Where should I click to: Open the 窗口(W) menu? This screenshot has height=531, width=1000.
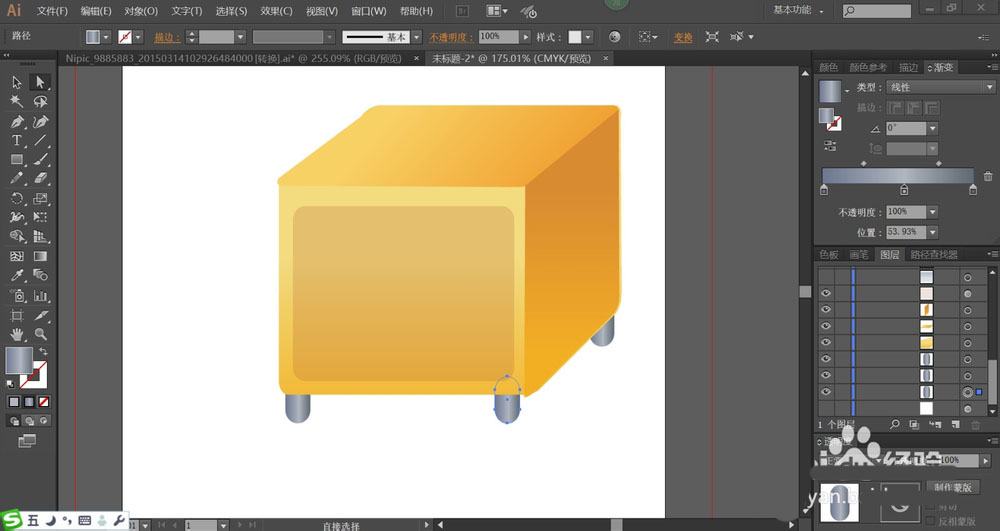coord(369,11)
